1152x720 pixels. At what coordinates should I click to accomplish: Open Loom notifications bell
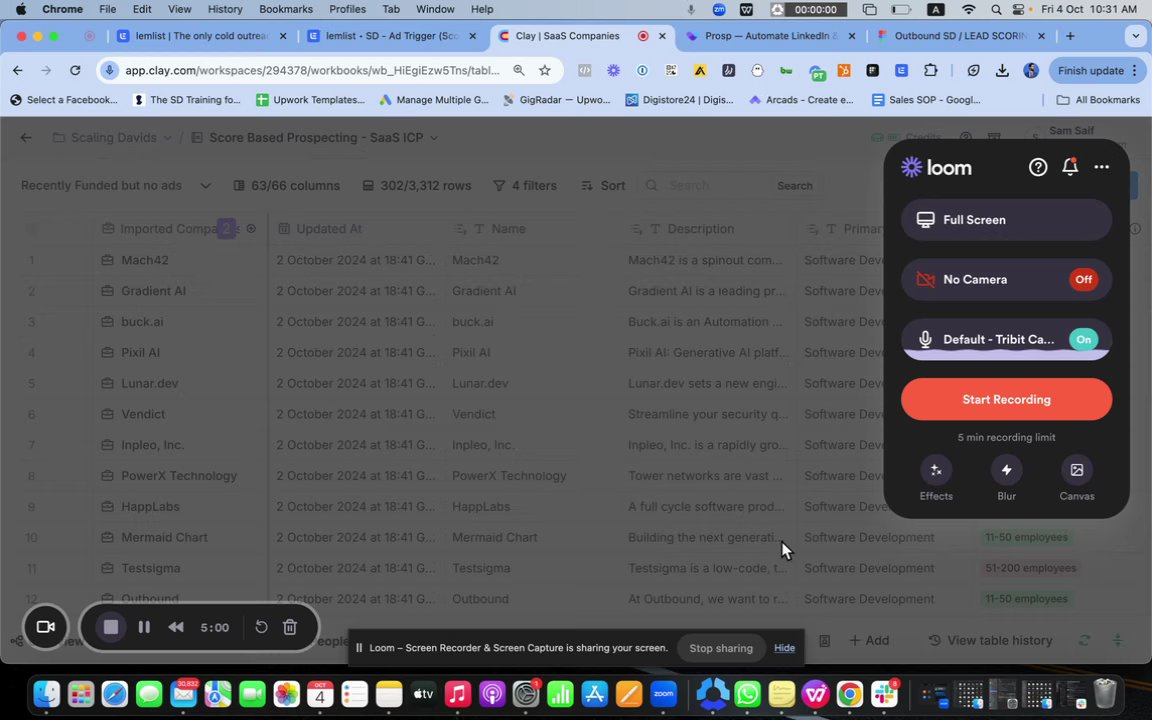point(1070,167)
